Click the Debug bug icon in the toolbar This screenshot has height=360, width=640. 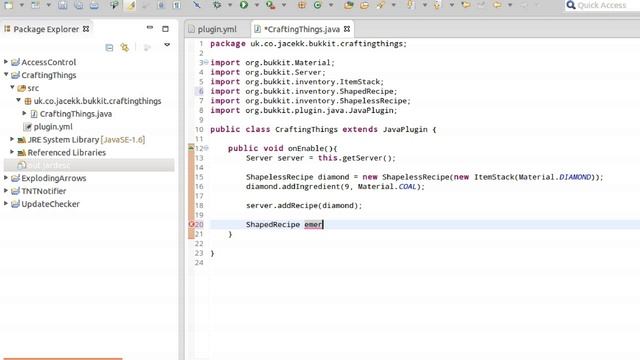217,5
